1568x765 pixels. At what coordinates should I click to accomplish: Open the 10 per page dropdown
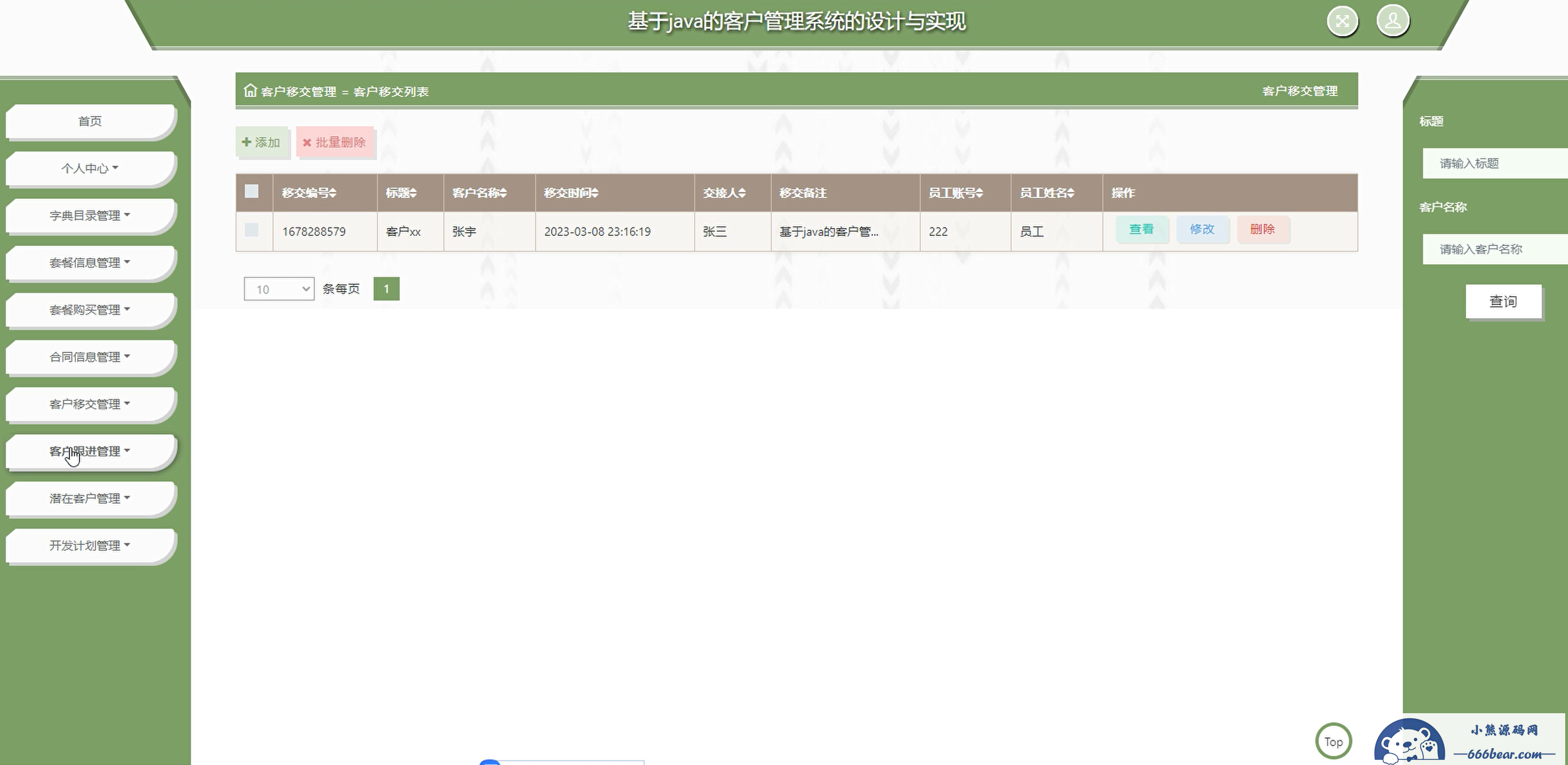[x=279, y=289]
